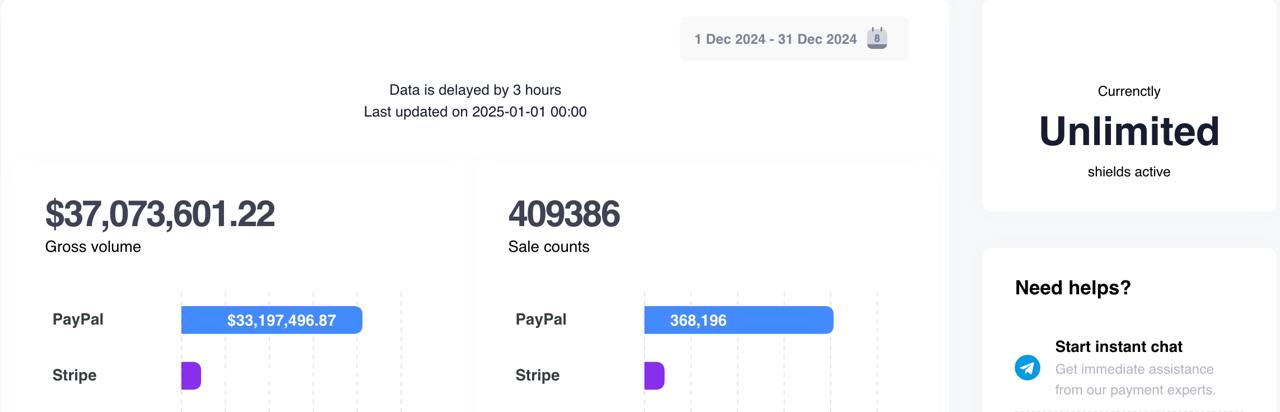Viewport: 1280px width, 412px height.
Task: Click the 'Need helps?' heading
Action: point(1073,288)
